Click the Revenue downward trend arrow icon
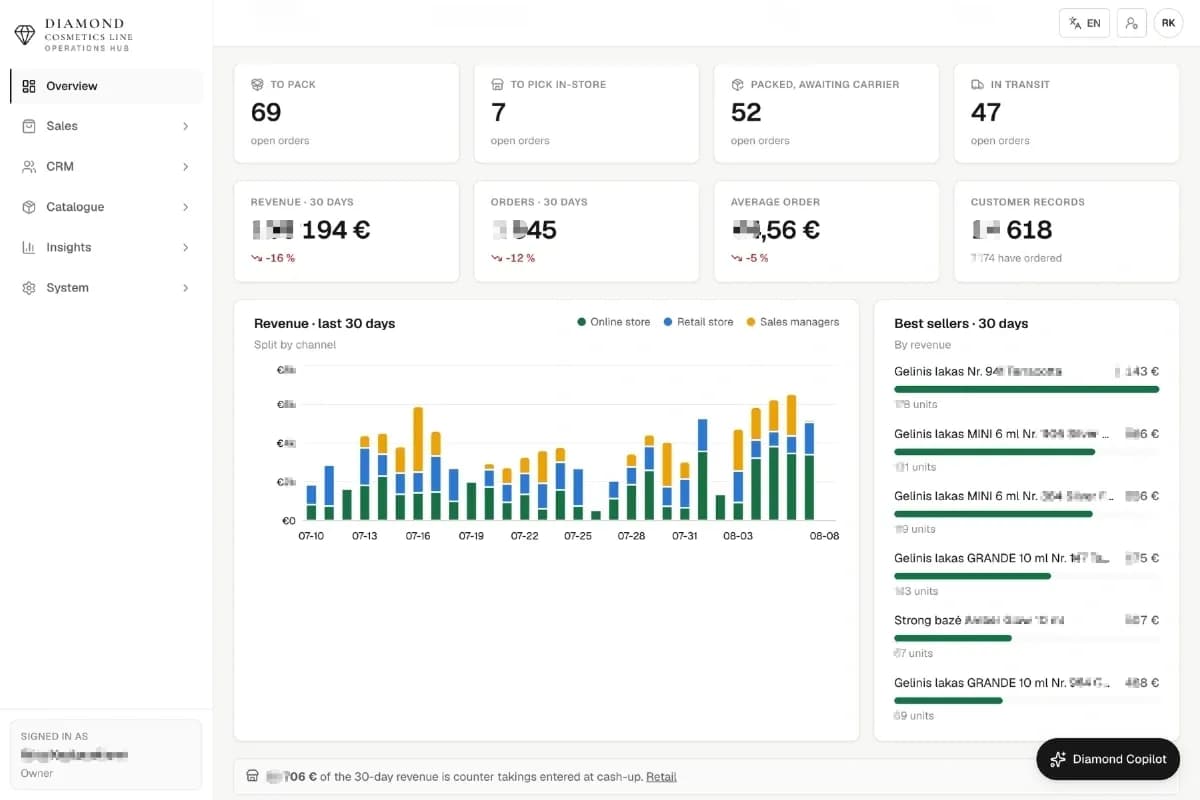This screenshot has height=800, width=1200. (256, 258)
